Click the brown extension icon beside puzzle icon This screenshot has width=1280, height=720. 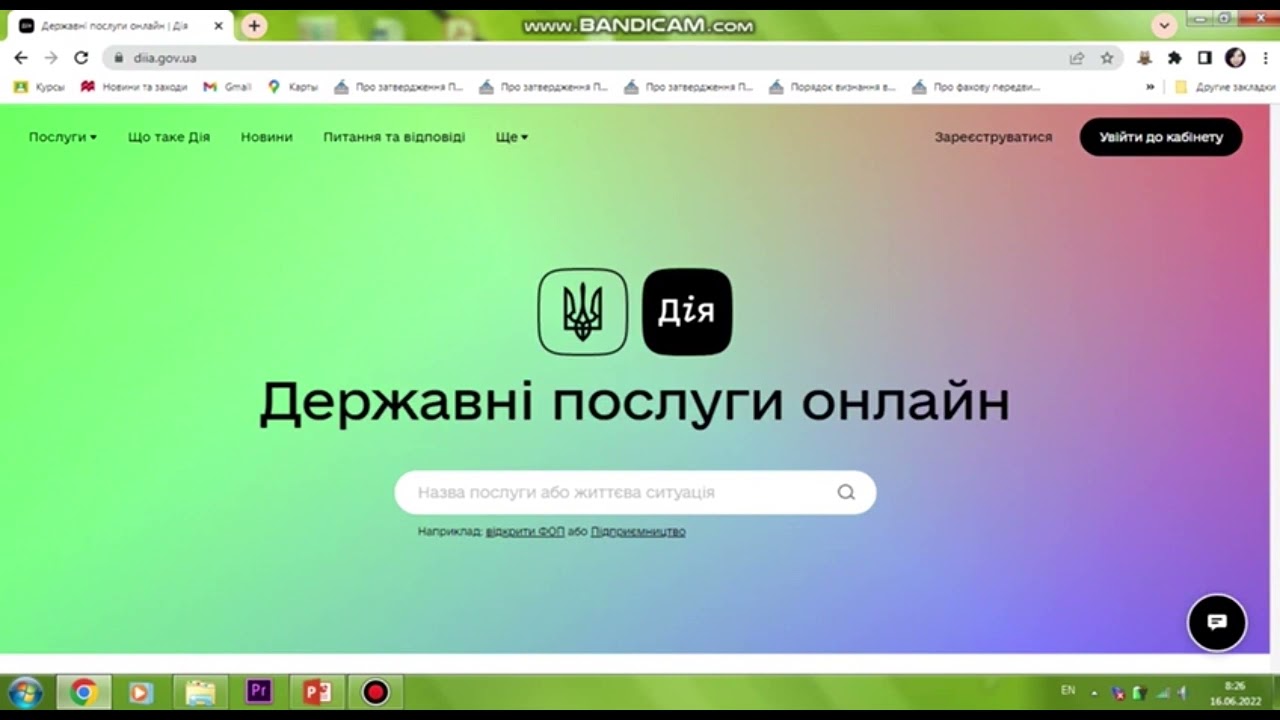click(1145, 58)
